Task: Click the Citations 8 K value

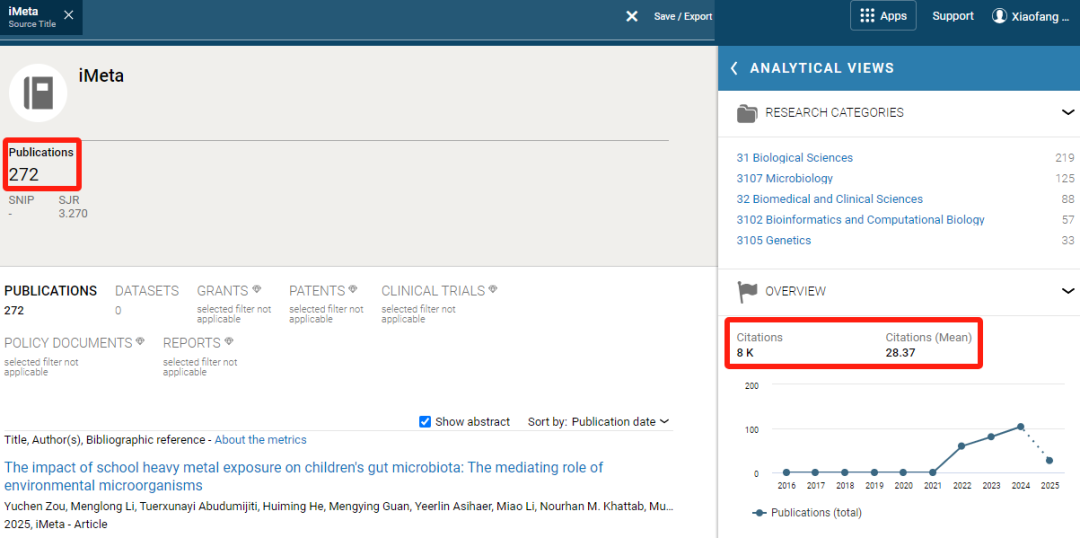Action: [x=746, y=353]
